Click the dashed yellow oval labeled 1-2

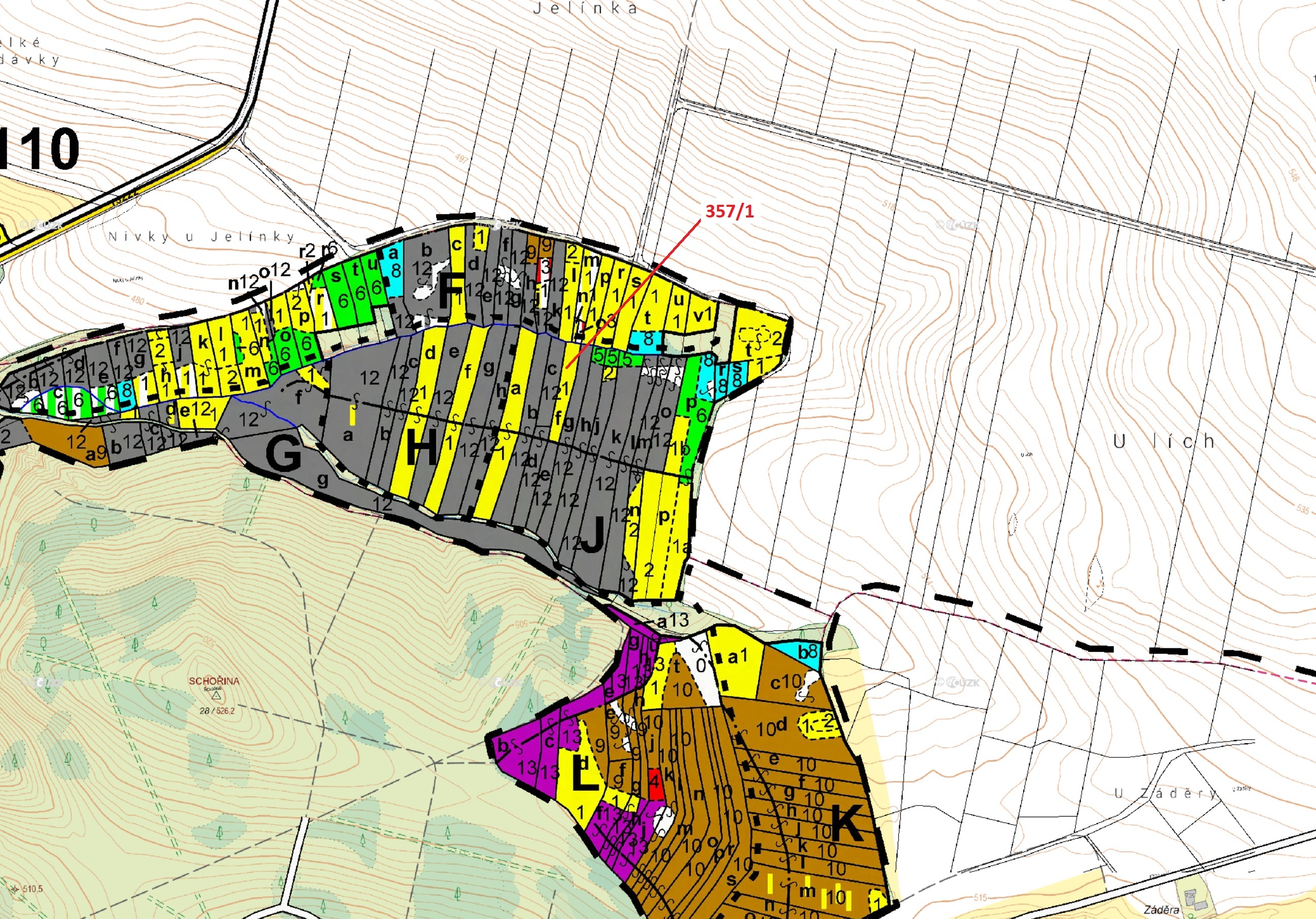[x=819, y=725]
